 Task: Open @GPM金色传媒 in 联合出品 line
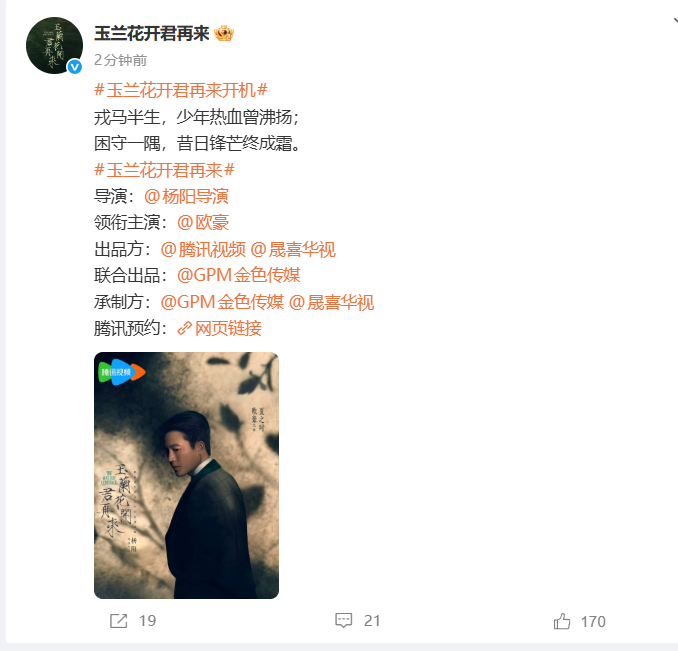239,275
